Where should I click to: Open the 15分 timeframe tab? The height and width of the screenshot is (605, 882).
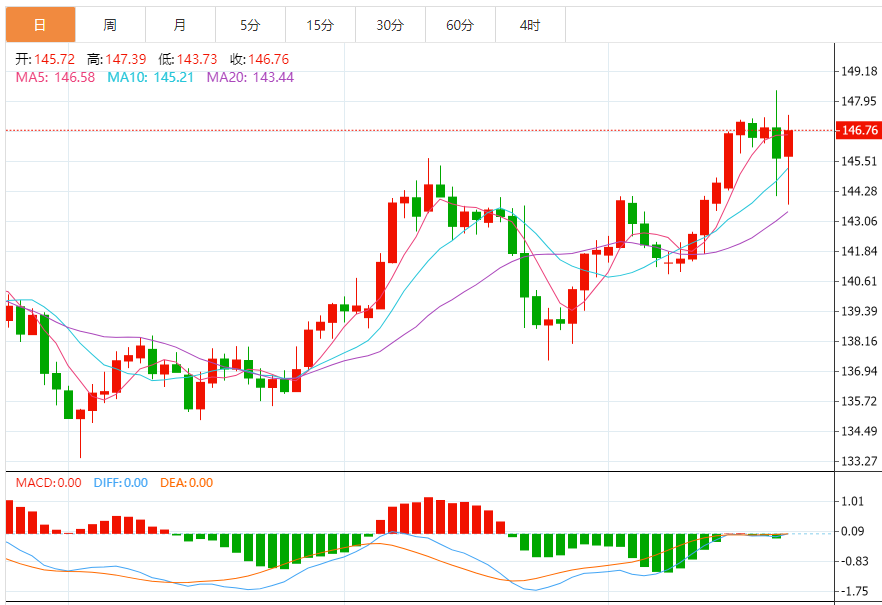[x=320, y=25]
